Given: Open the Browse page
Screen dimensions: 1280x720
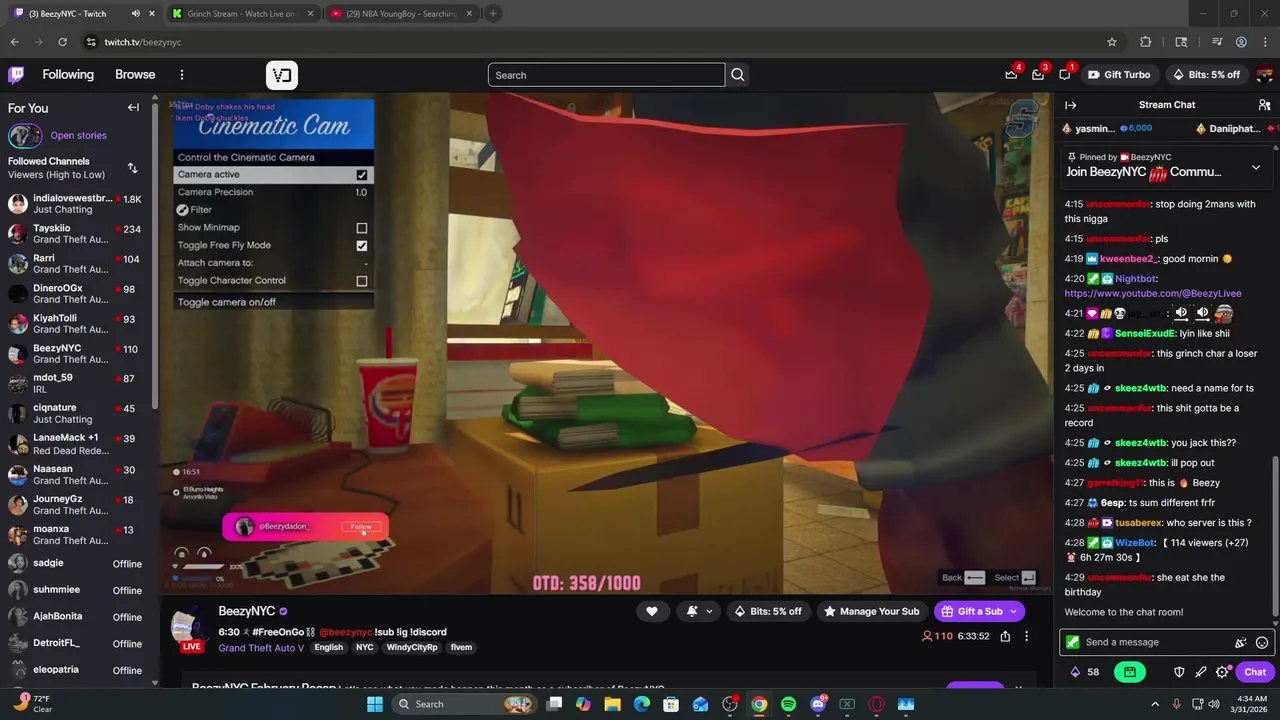Looking at the screenshot, I should tap(135, 75).
